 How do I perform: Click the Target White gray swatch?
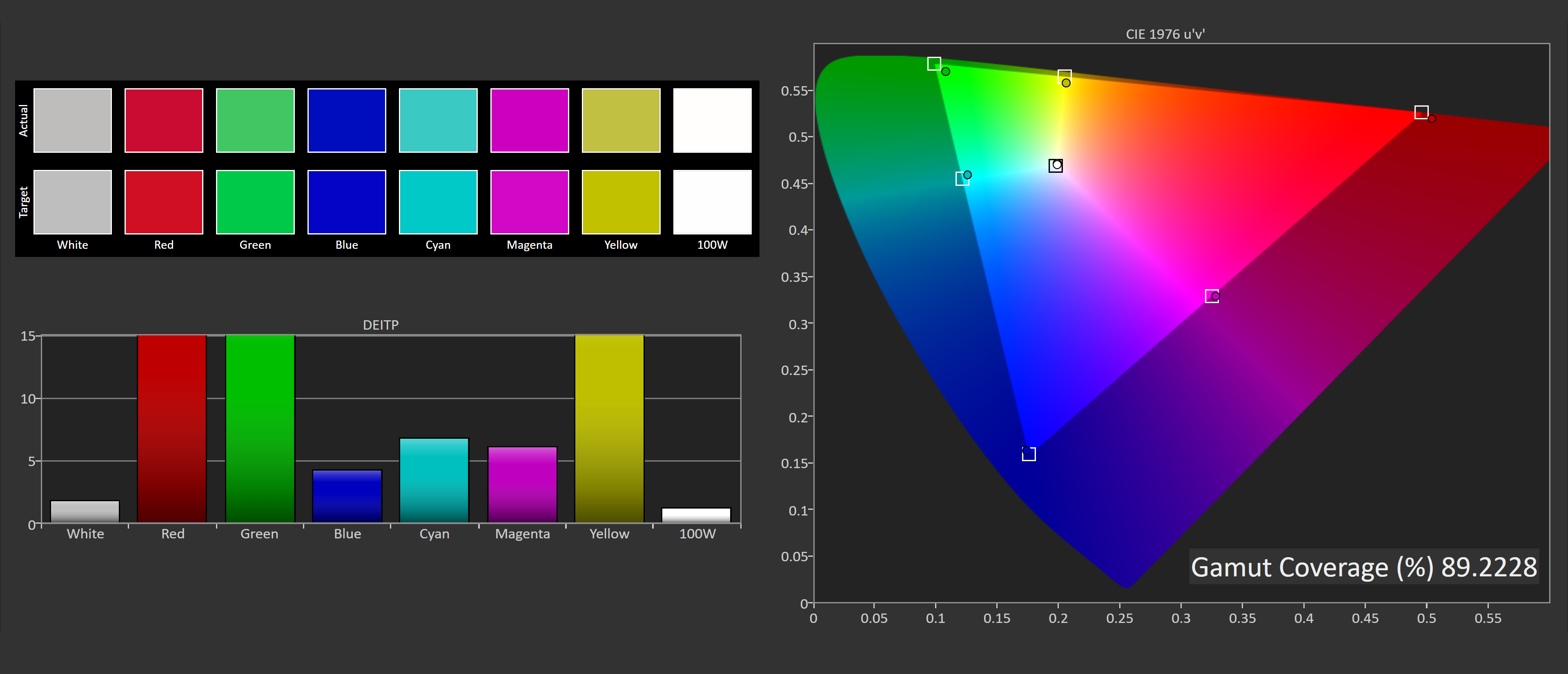pyautogui.click(x=72, y=201)
